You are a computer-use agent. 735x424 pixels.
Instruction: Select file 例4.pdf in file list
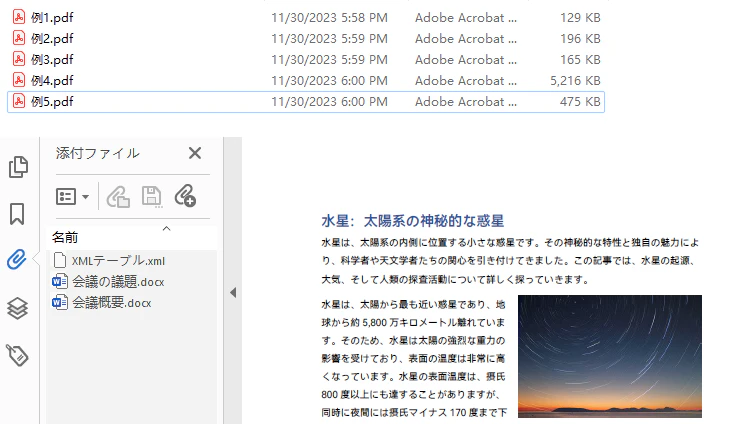tap(52, 81)
